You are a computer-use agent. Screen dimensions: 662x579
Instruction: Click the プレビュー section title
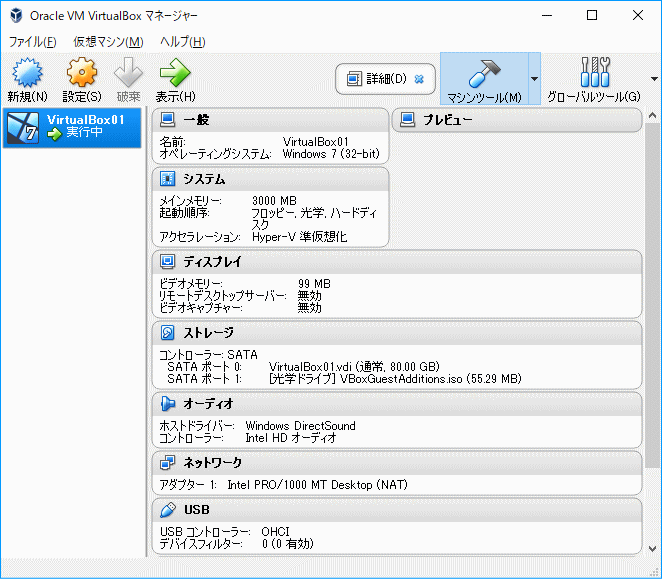pyautogui.click(x=448, y=120)
